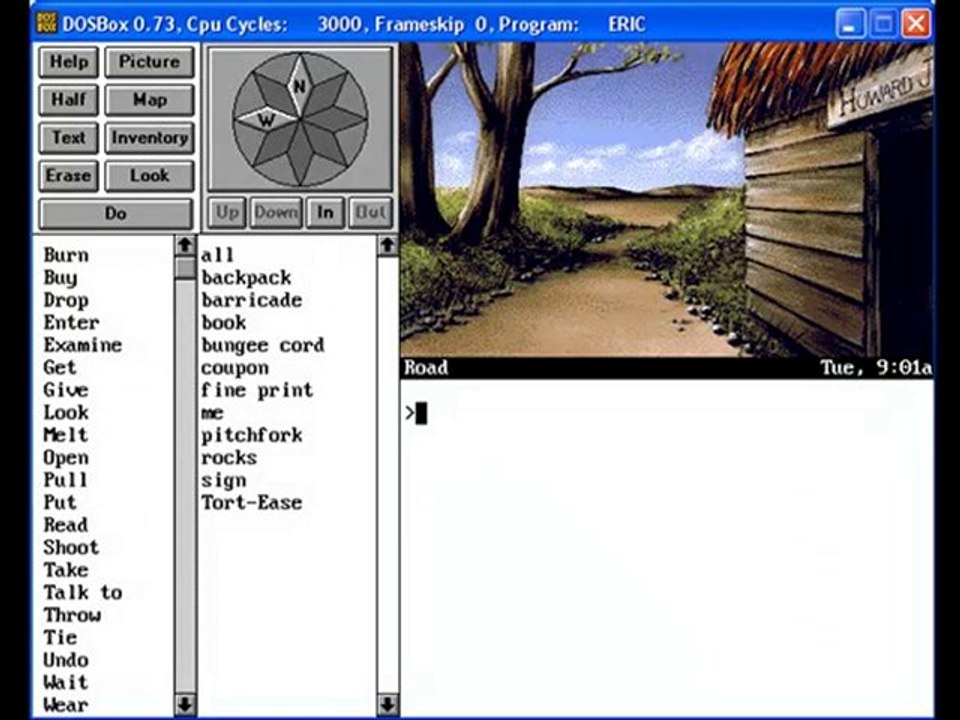
Task: Switch to Text mode button
Action: pyautogui.click(x=69, y=138)
